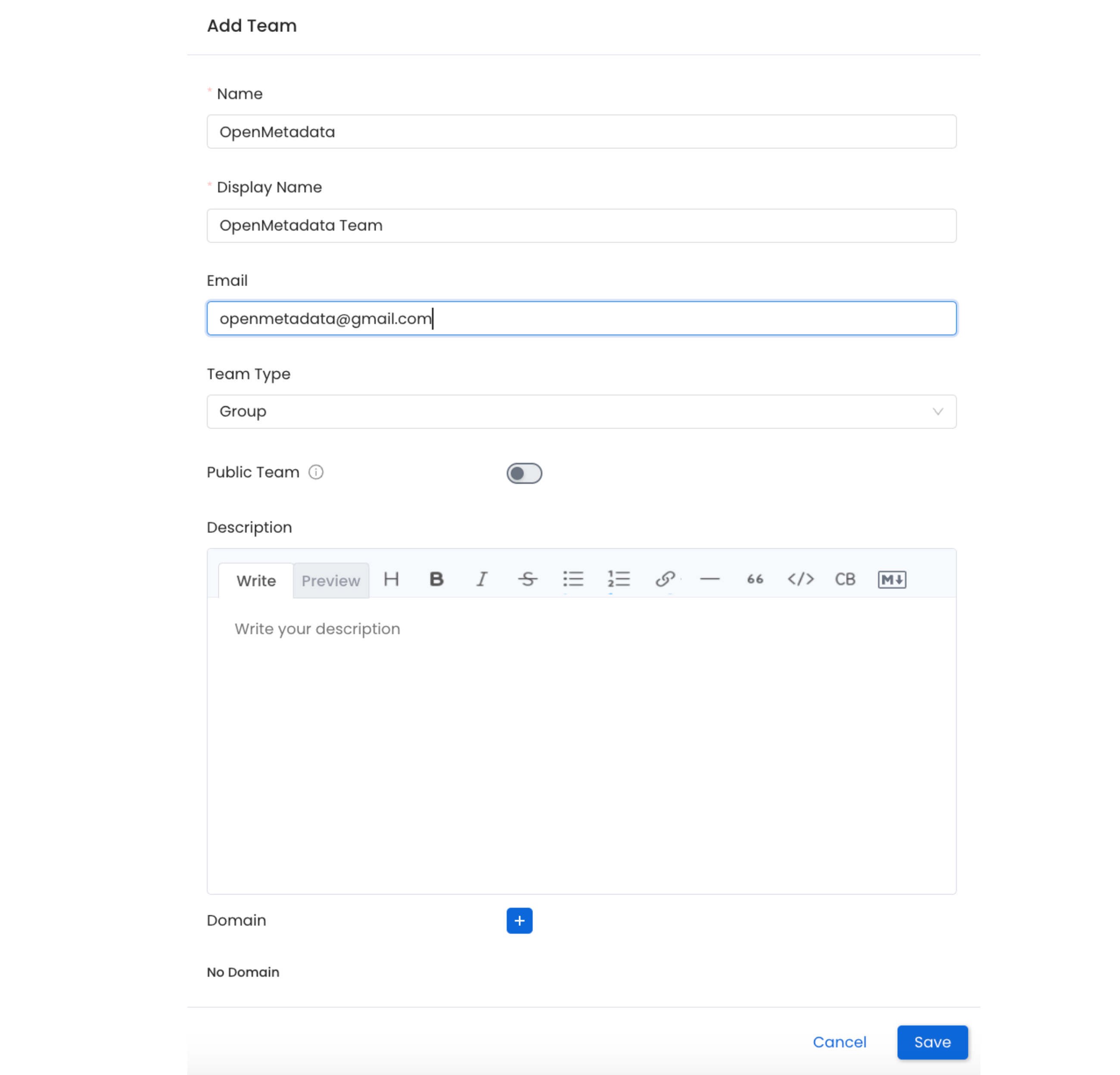Switch to the Preview tab
The width and height of the screenshot is (1120, 1075).
pos(331,581)
